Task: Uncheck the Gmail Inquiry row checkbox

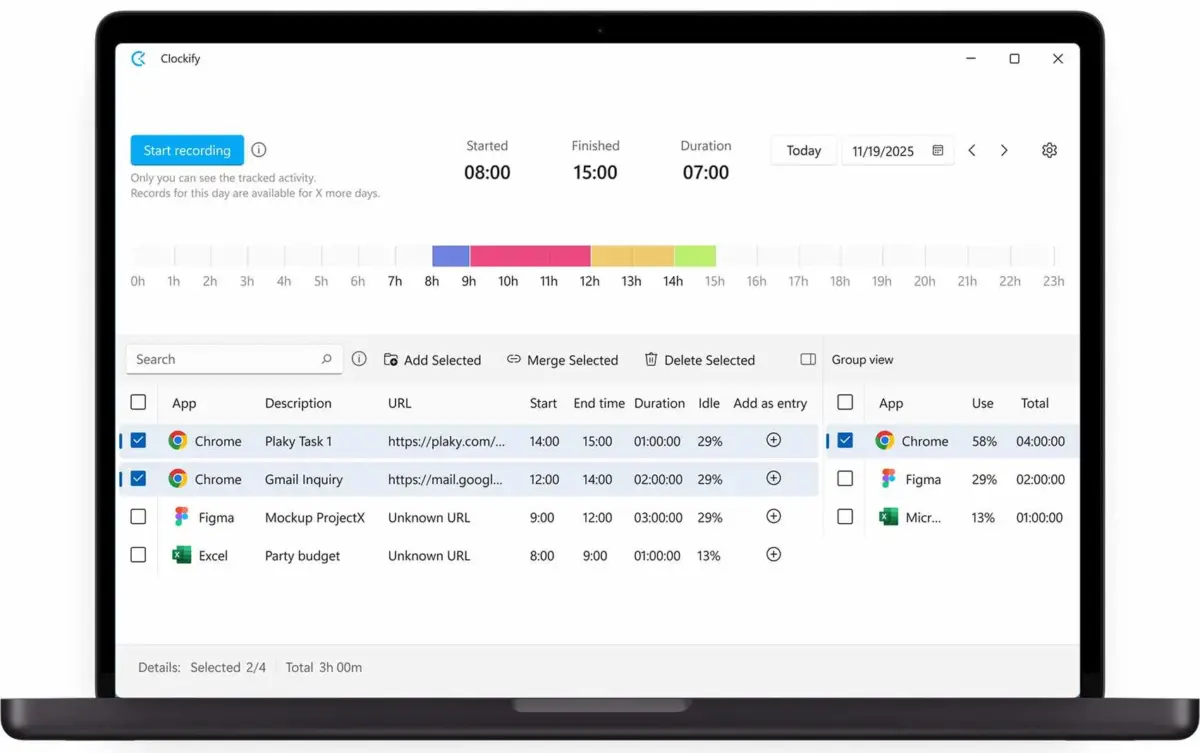Action: point(138,478)
